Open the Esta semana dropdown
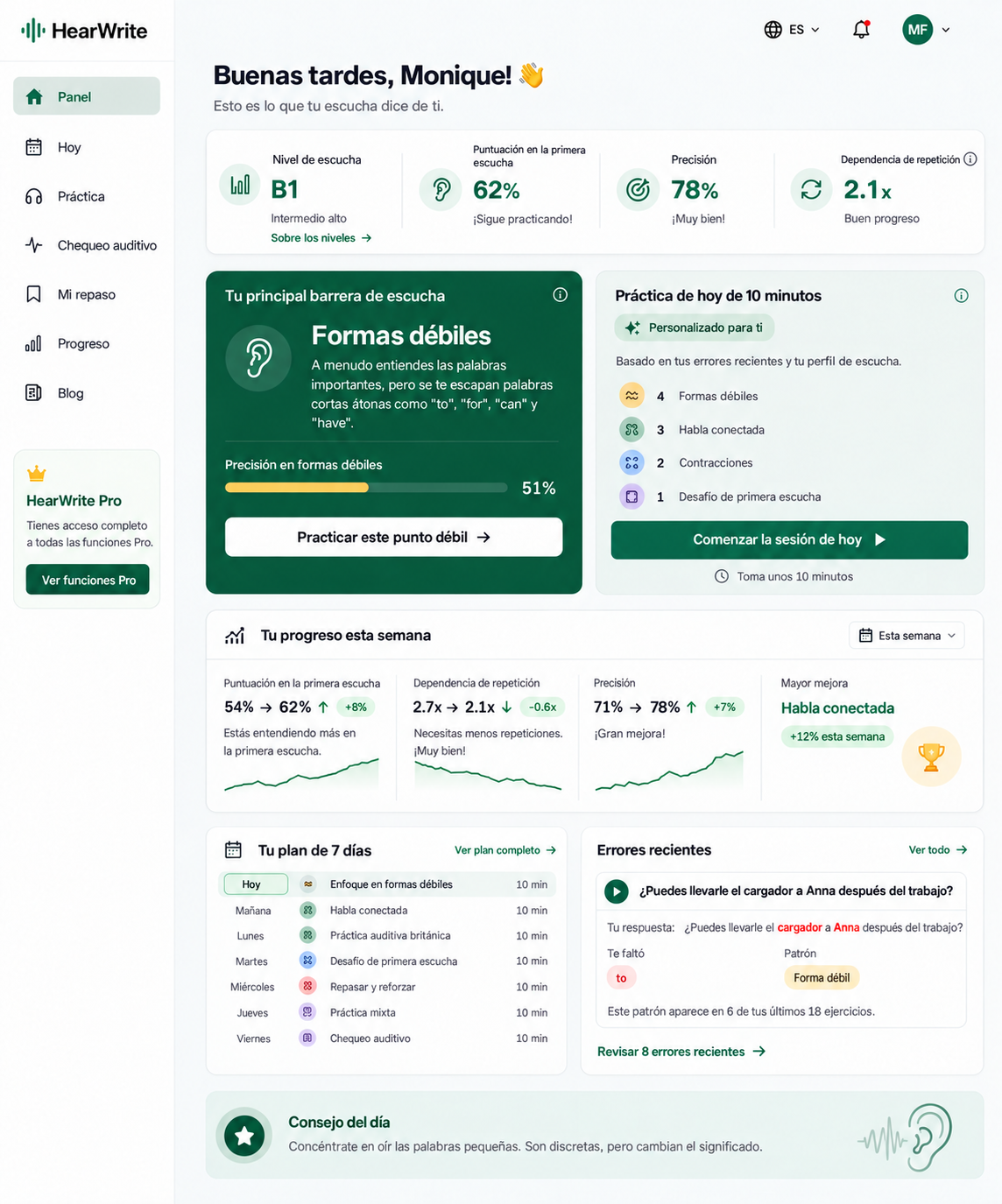This screenshot has height=1204, width=1002. pos(907,636)
